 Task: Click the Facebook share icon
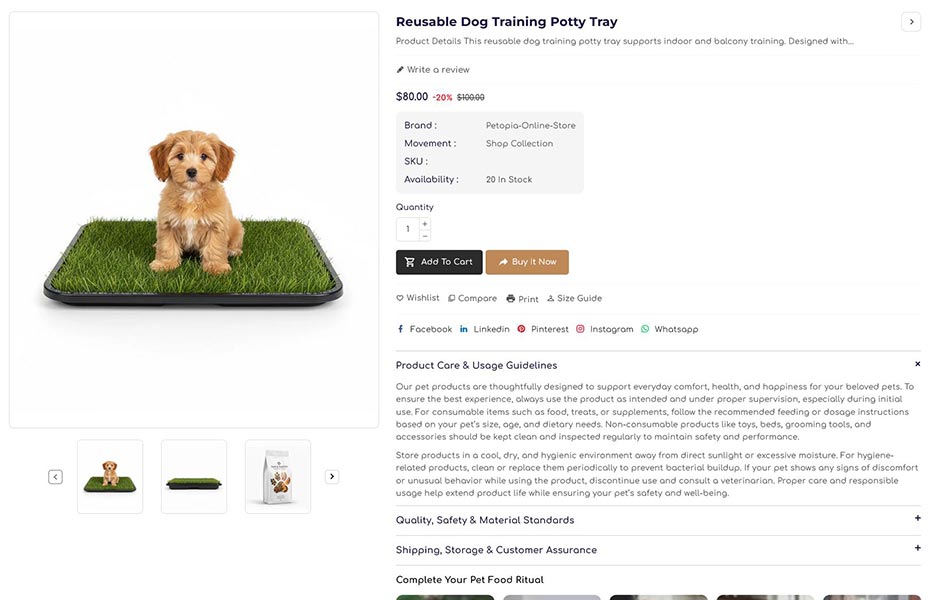401,329
